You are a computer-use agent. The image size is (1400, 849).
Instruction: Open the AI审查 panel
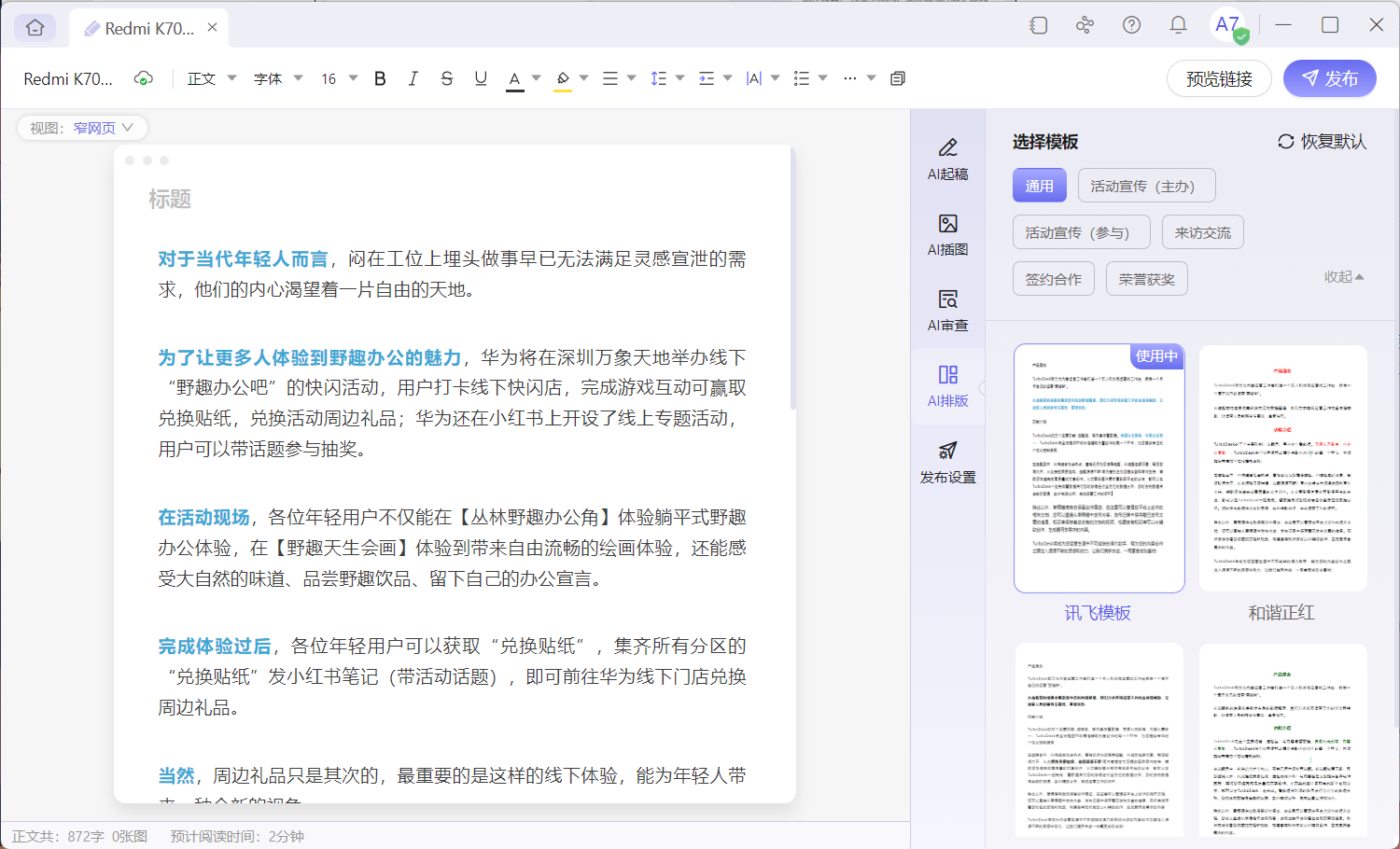947,308
